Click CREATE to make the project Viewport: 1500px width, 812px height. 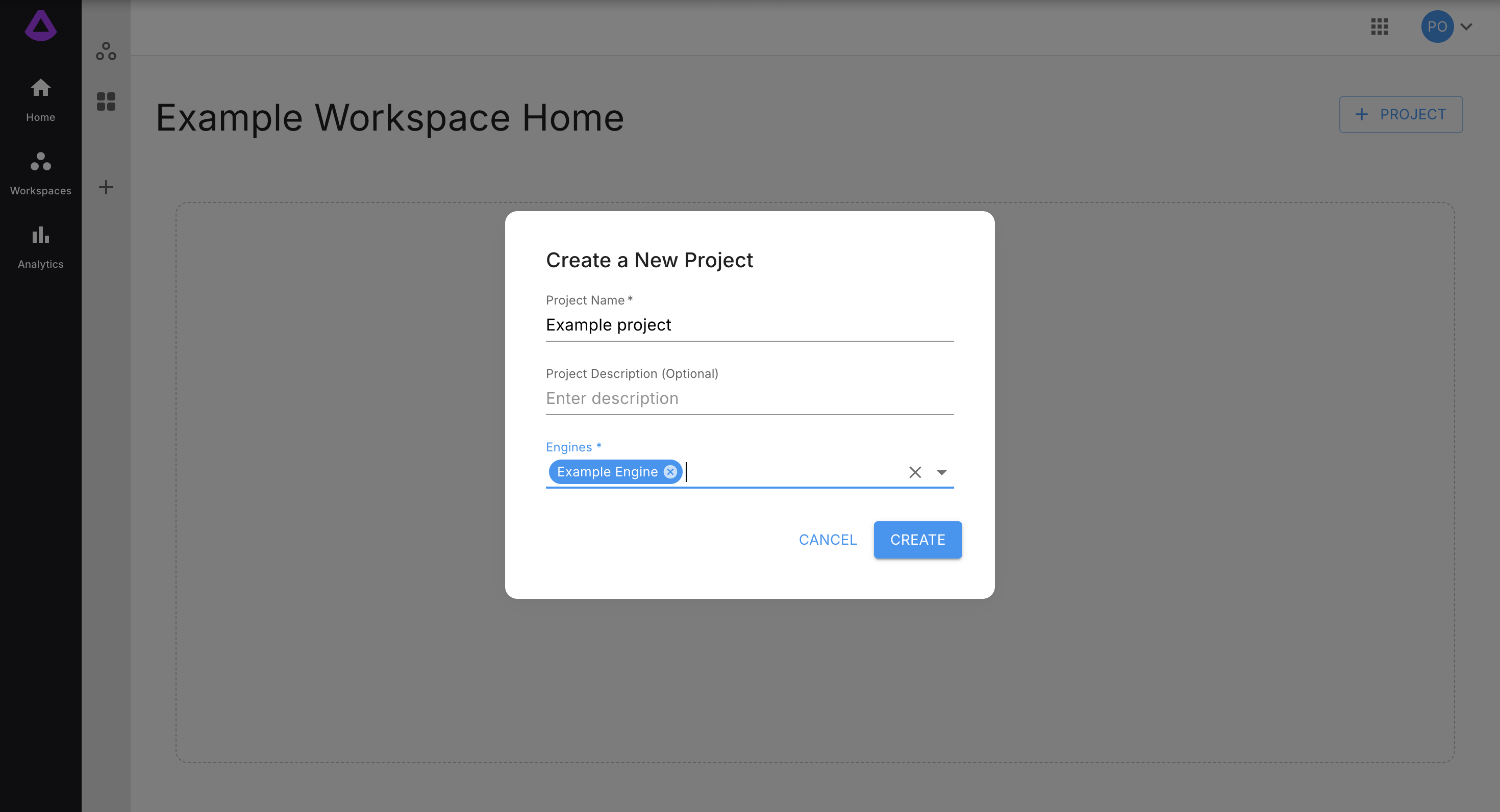pyautogui.click(x=917, y=540)
